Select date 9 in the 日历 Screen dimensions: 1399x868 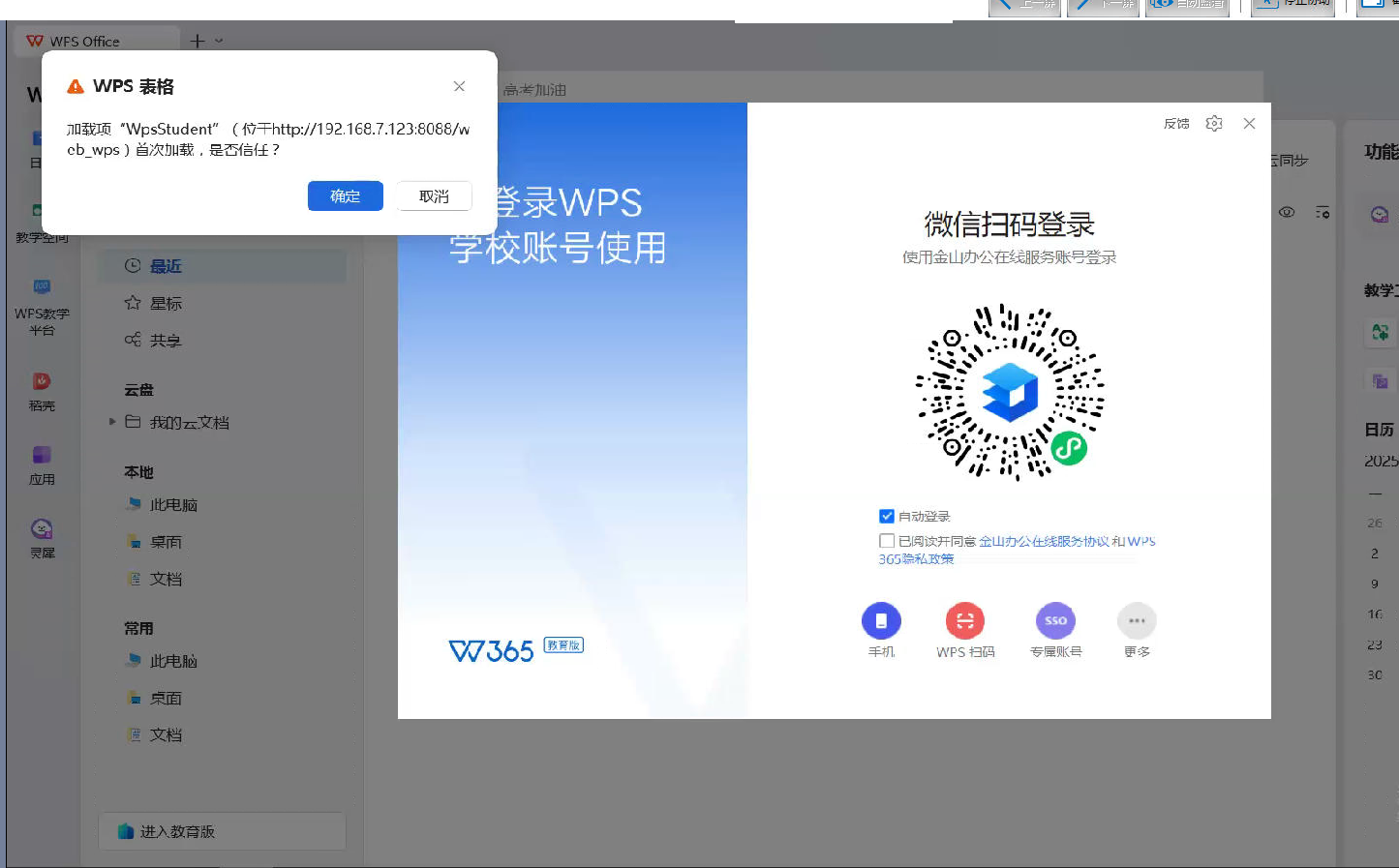coord(1375,584)
